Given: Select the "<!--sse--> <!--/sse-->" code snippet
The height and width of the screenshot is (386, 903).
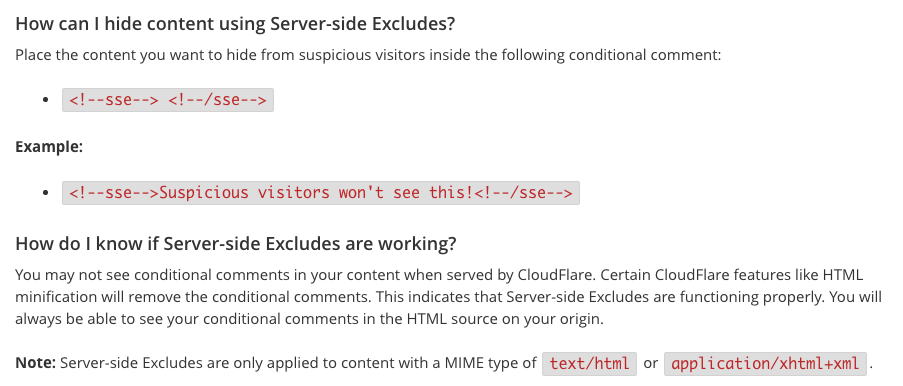Looking at the screenshot, I should [x=168, y=100].
